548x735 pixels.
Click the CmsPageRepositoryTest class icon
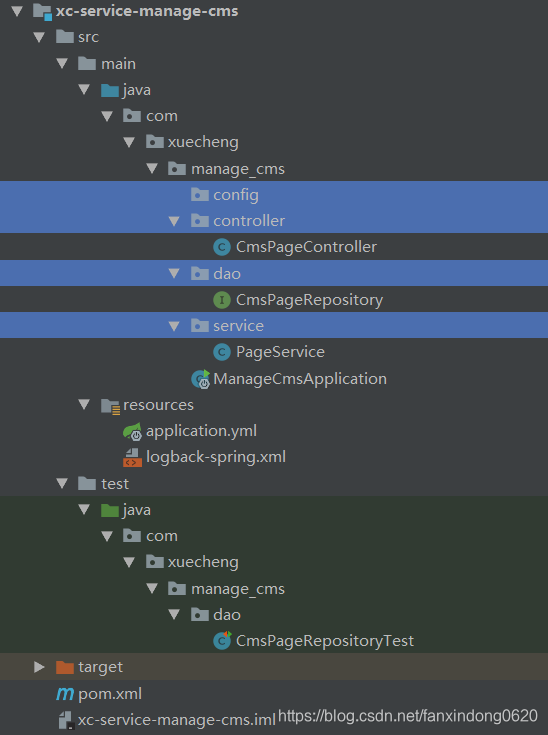222,641
